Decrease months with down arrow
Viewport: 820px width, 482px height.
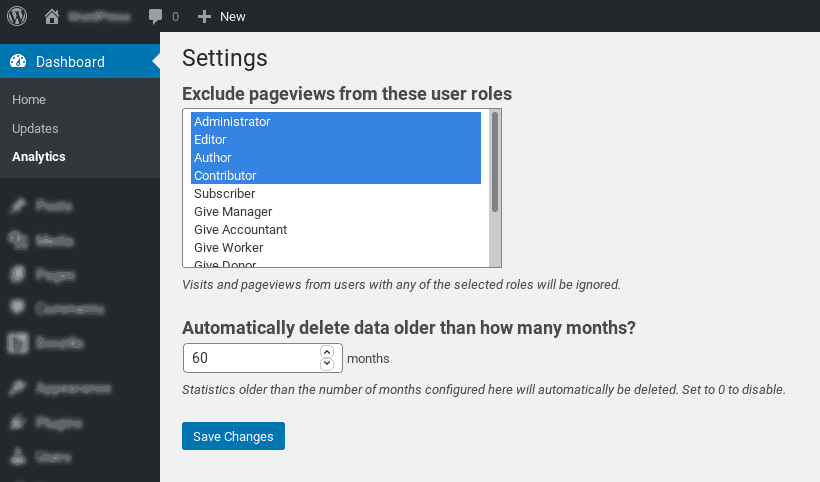pos(327,363)
